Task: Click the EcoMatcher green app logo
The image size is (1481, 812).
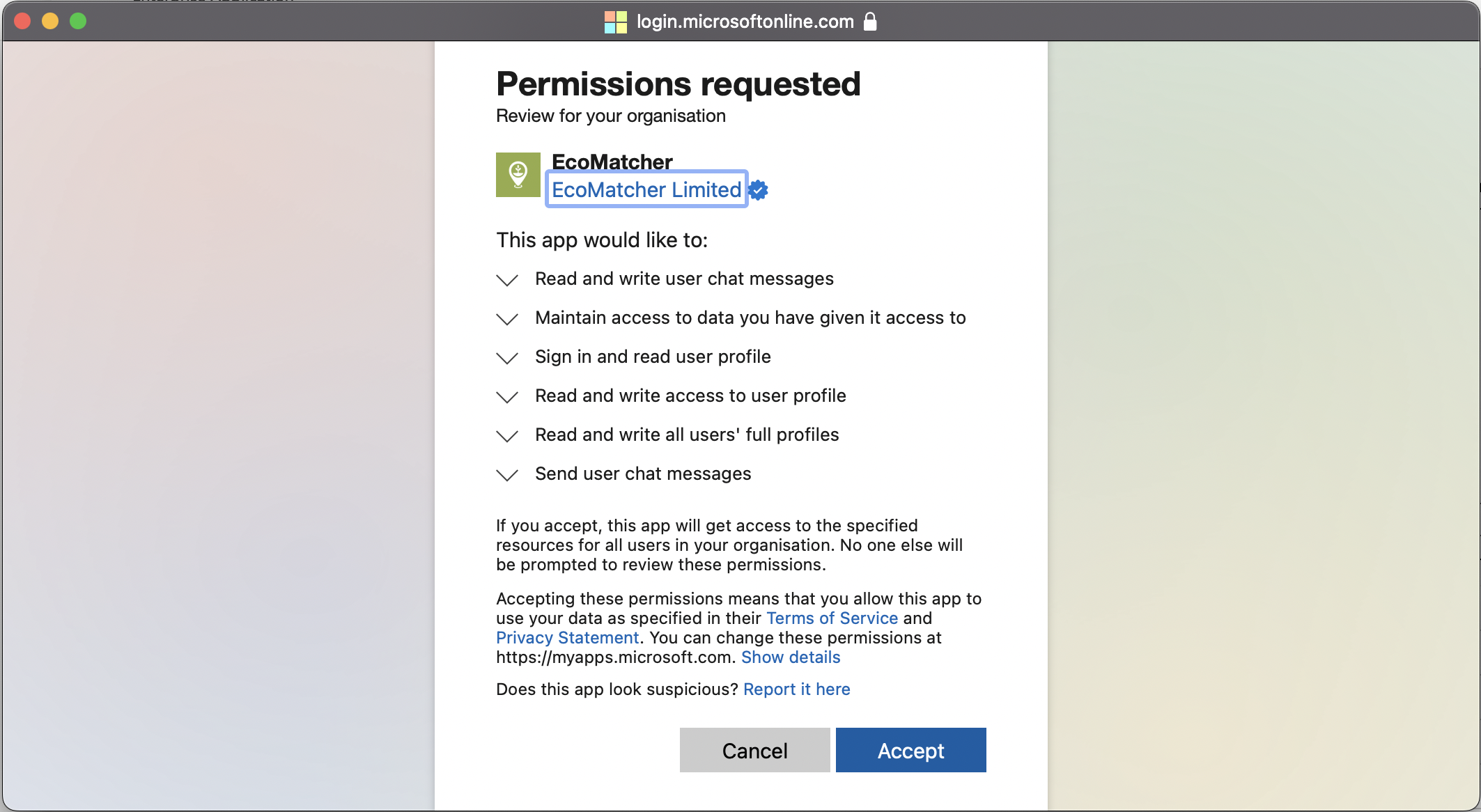Action: click(518, 175)
